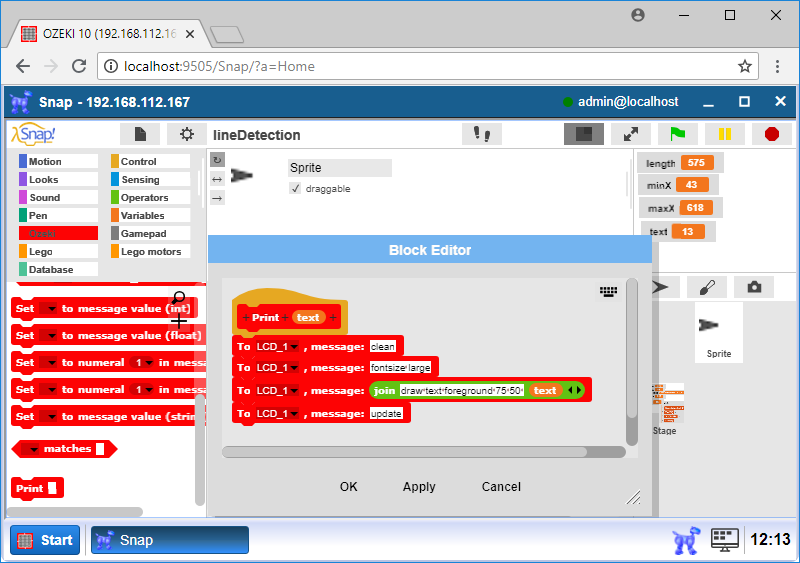Select the Sensing palette category
The height and width of the screenshot is (563, 800).
click(151, 179)
